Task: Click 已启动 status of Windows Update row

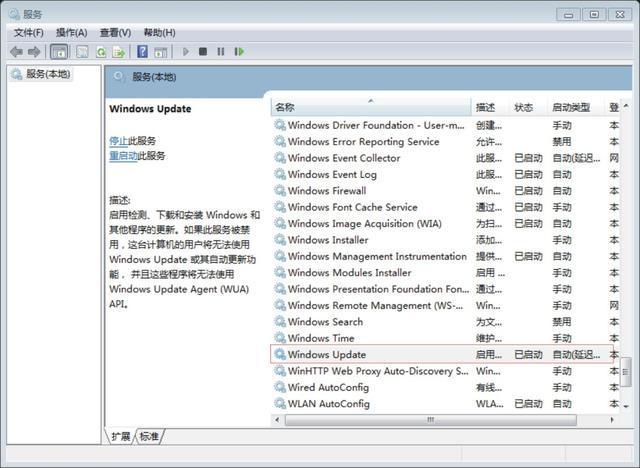Action: (528, 355)
